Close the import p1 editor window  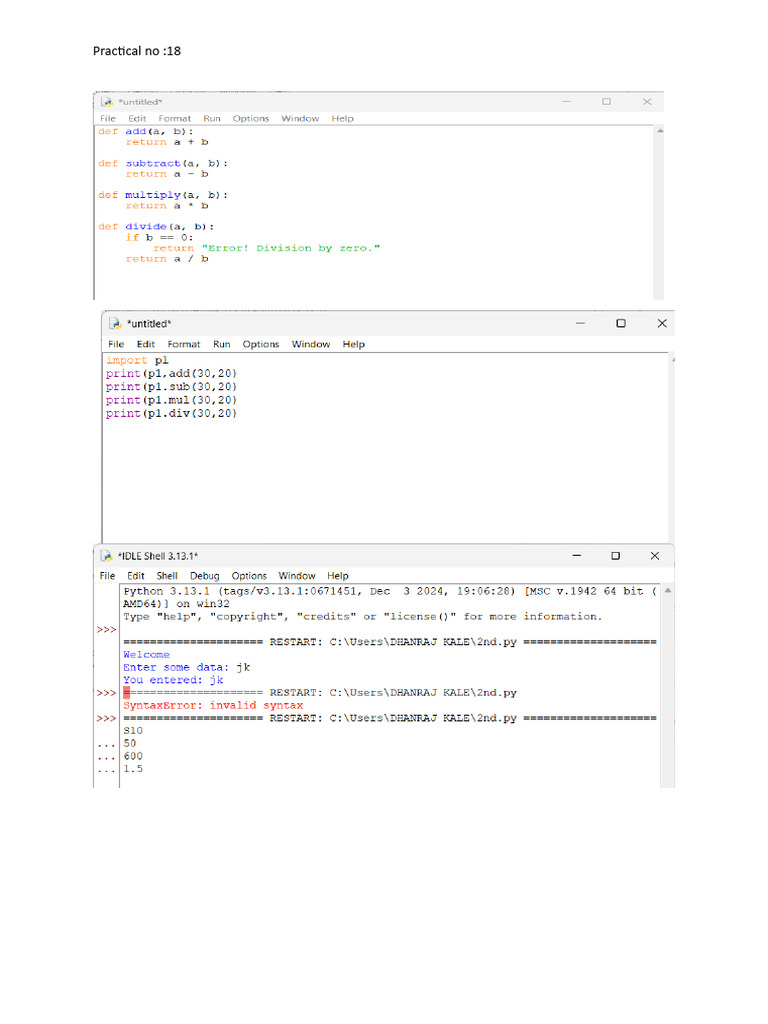pos(662,323)
